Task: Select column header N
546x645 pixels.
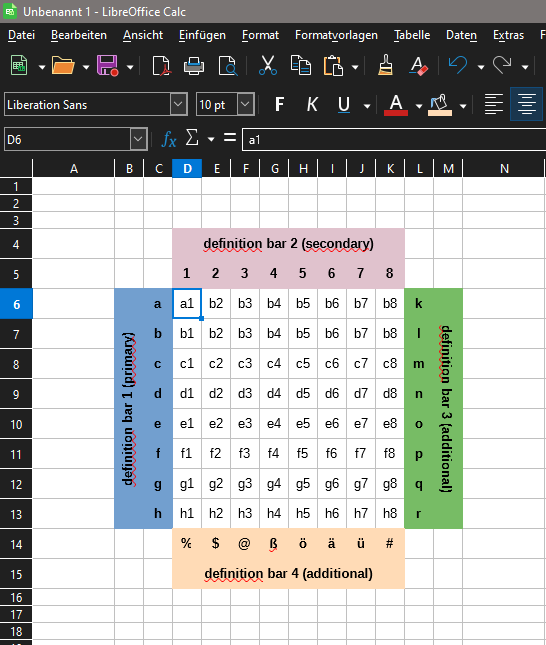Action: pos(504,169)
